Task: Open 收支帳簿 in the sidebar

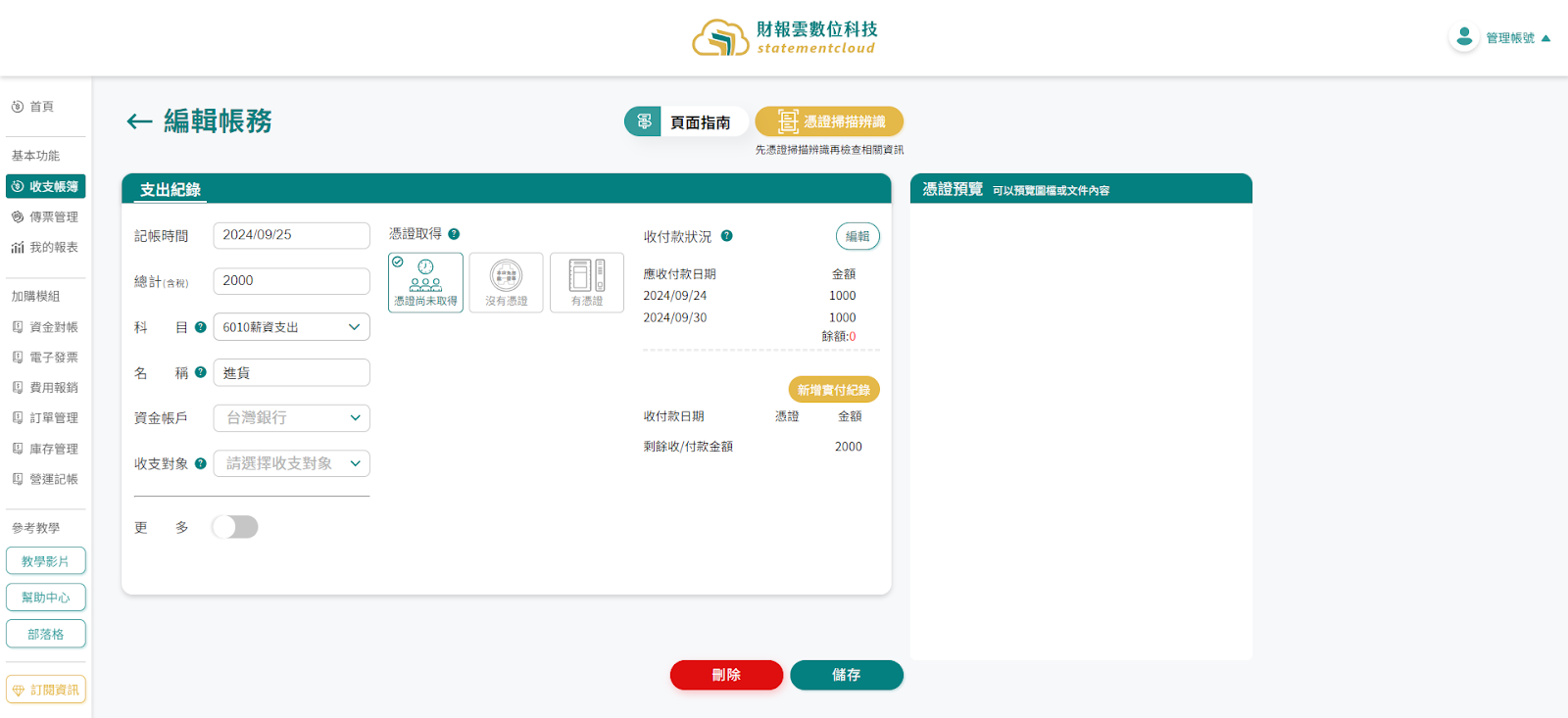Action: (45, 186)
